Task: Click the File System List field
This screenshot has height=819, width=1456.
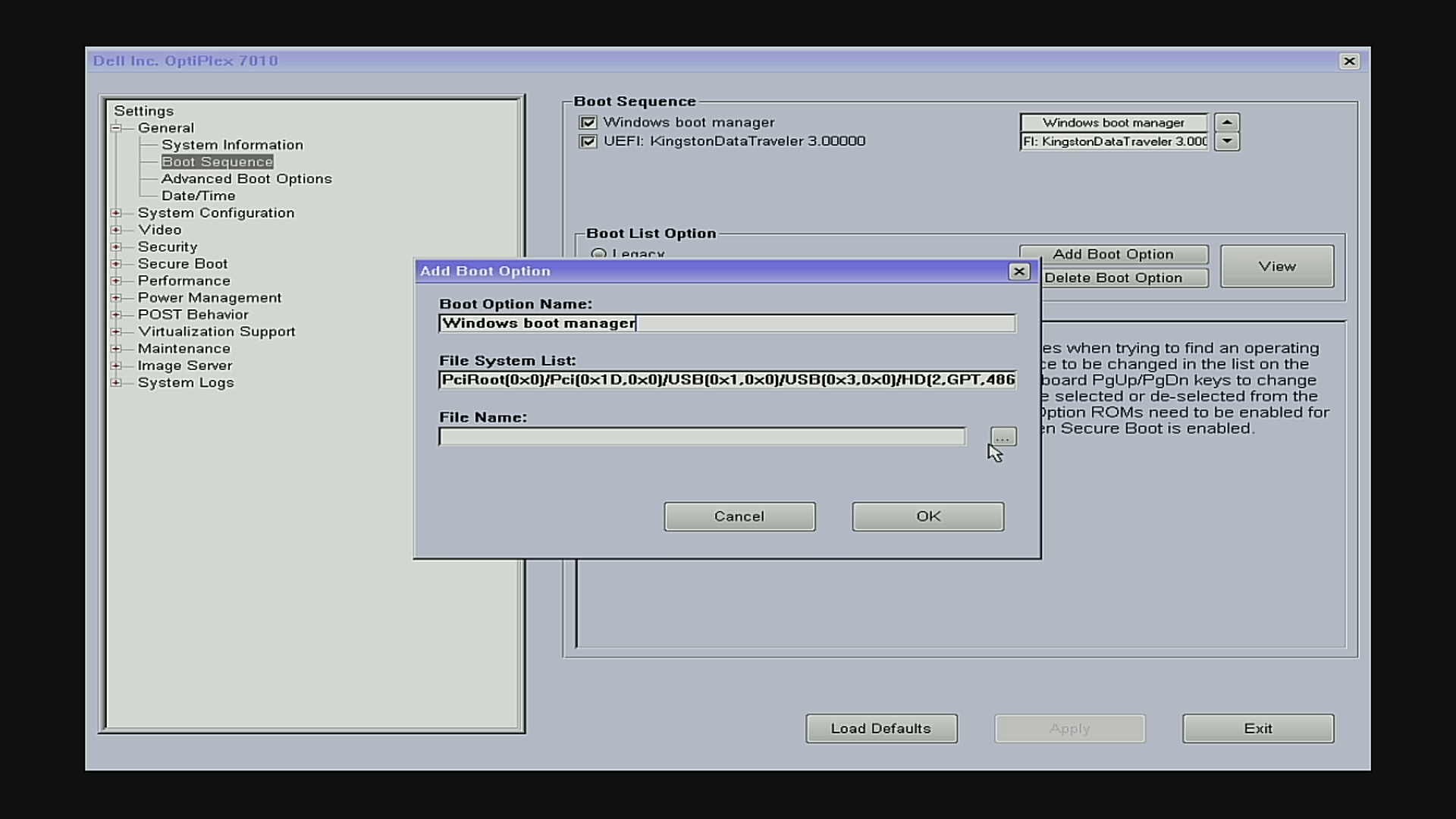Action: coord(727,380)
